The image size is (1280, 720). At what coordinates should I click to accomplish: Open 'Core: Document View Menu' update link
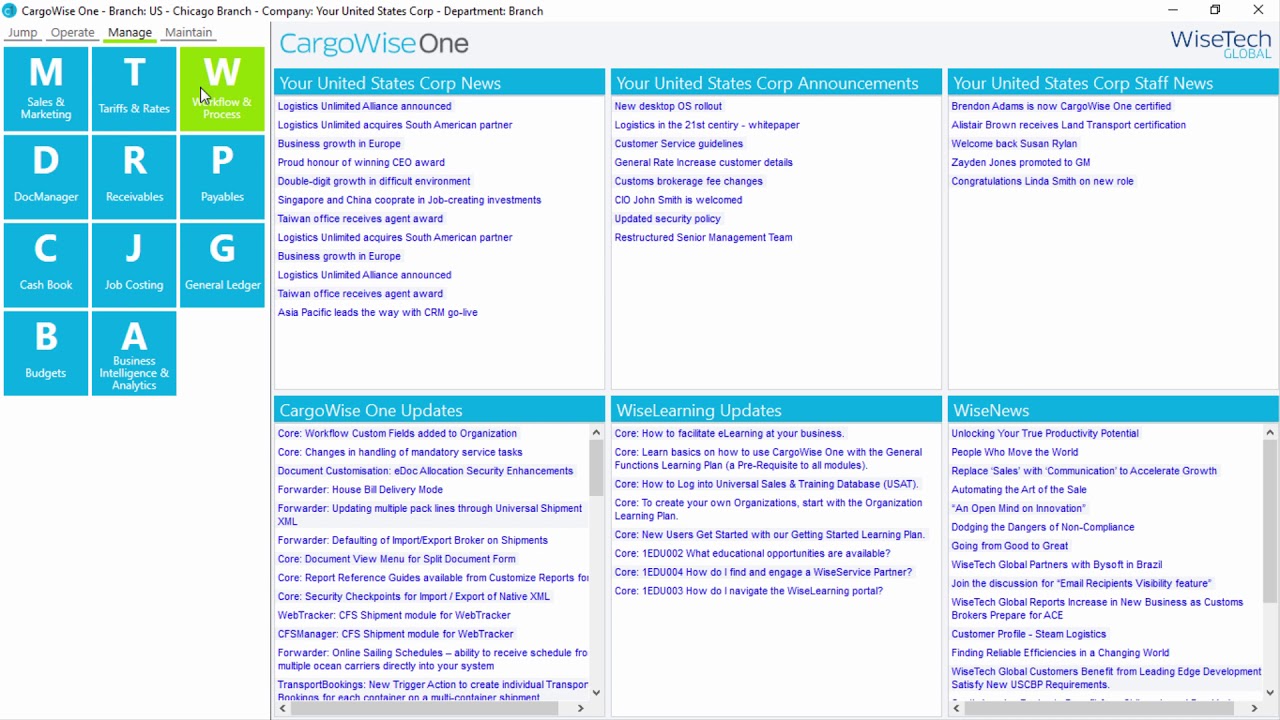pyautogui.click(x=396, y=559)
